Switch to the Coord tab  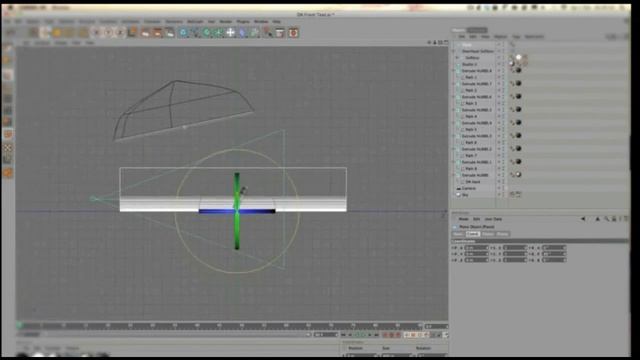coord(473,234)
